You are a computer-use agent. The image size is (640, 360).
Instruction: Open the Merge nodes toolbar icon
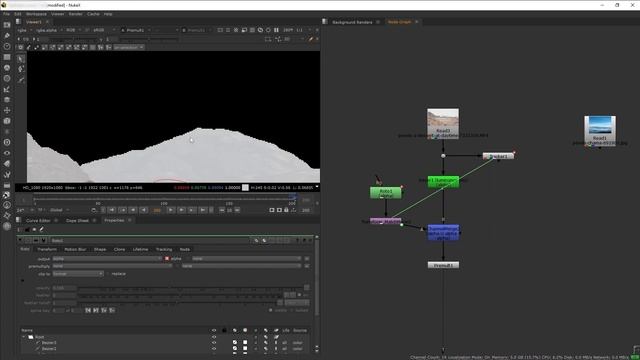pyautogui.click(x=7, y=100)
